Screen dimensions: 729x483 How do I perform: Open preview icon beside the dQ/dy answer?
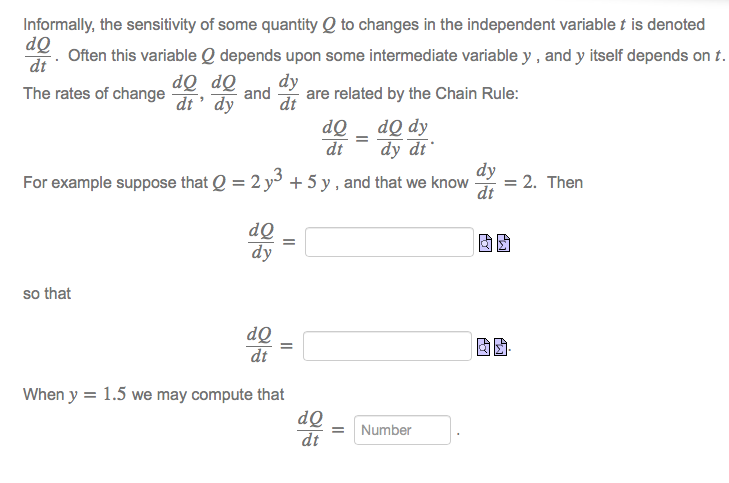pyautogui.click(x=485, y=243)
